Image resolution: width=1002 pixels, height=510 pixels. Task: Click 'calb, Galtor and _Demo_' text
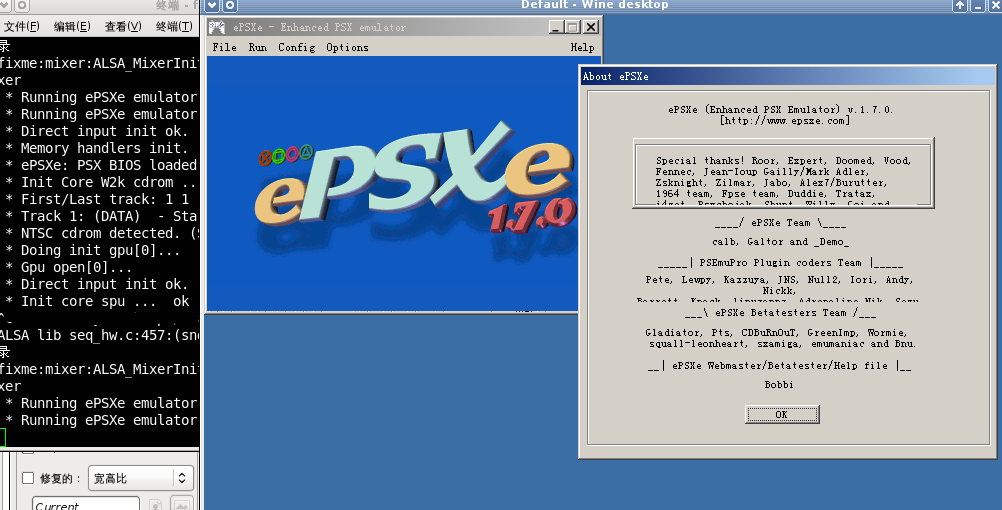click(x=780, y=242)
